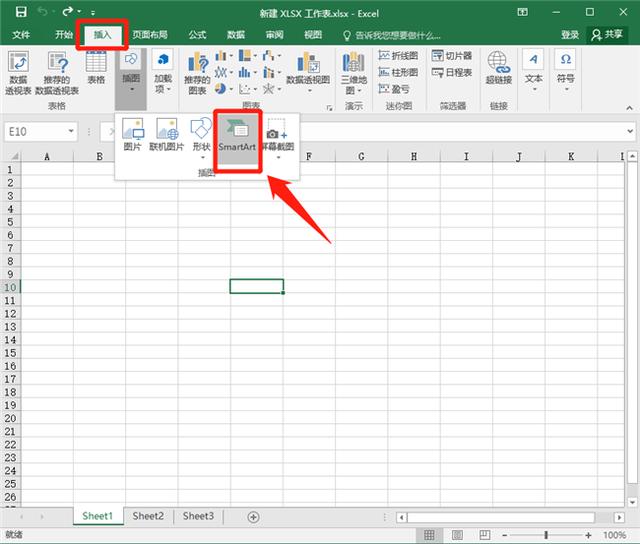The width and height of the screenshot is (640, 544).
Task: Insert a 折线图 sparkline
Action: click(x=398, y=55)
